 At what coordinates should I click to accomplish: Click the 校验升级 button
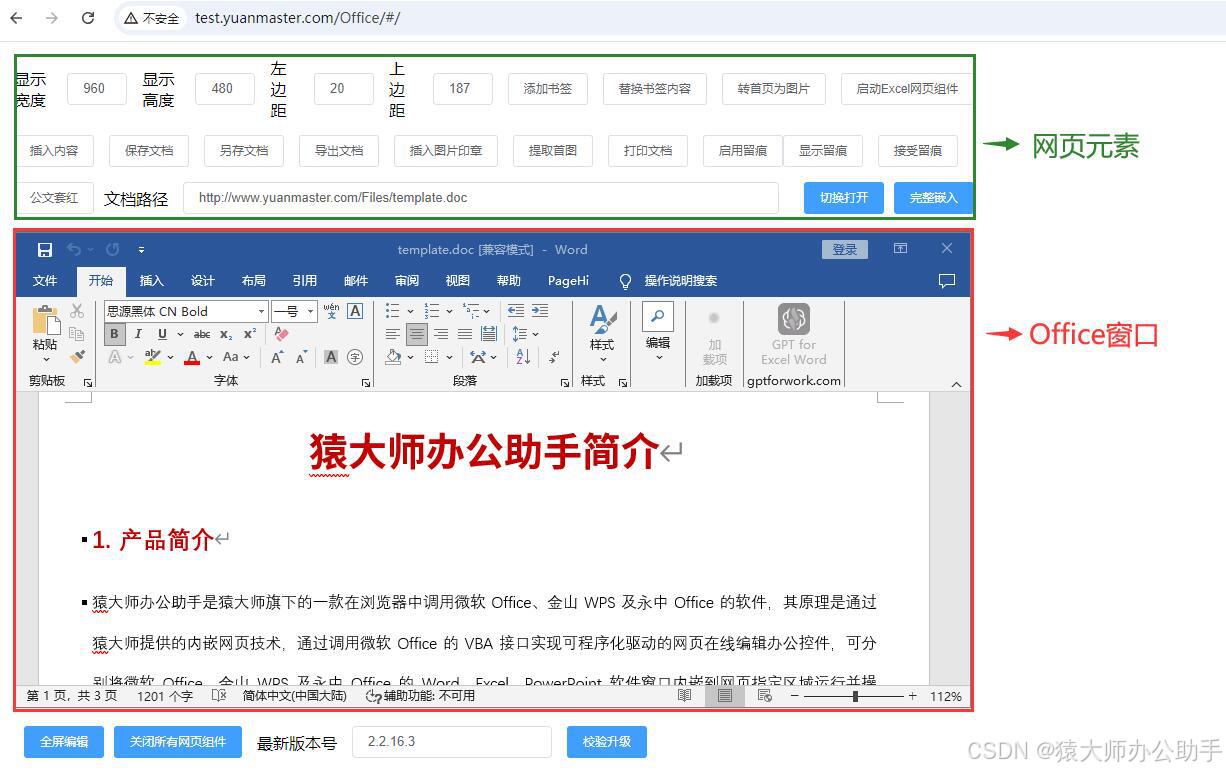[x=607, y=742]
